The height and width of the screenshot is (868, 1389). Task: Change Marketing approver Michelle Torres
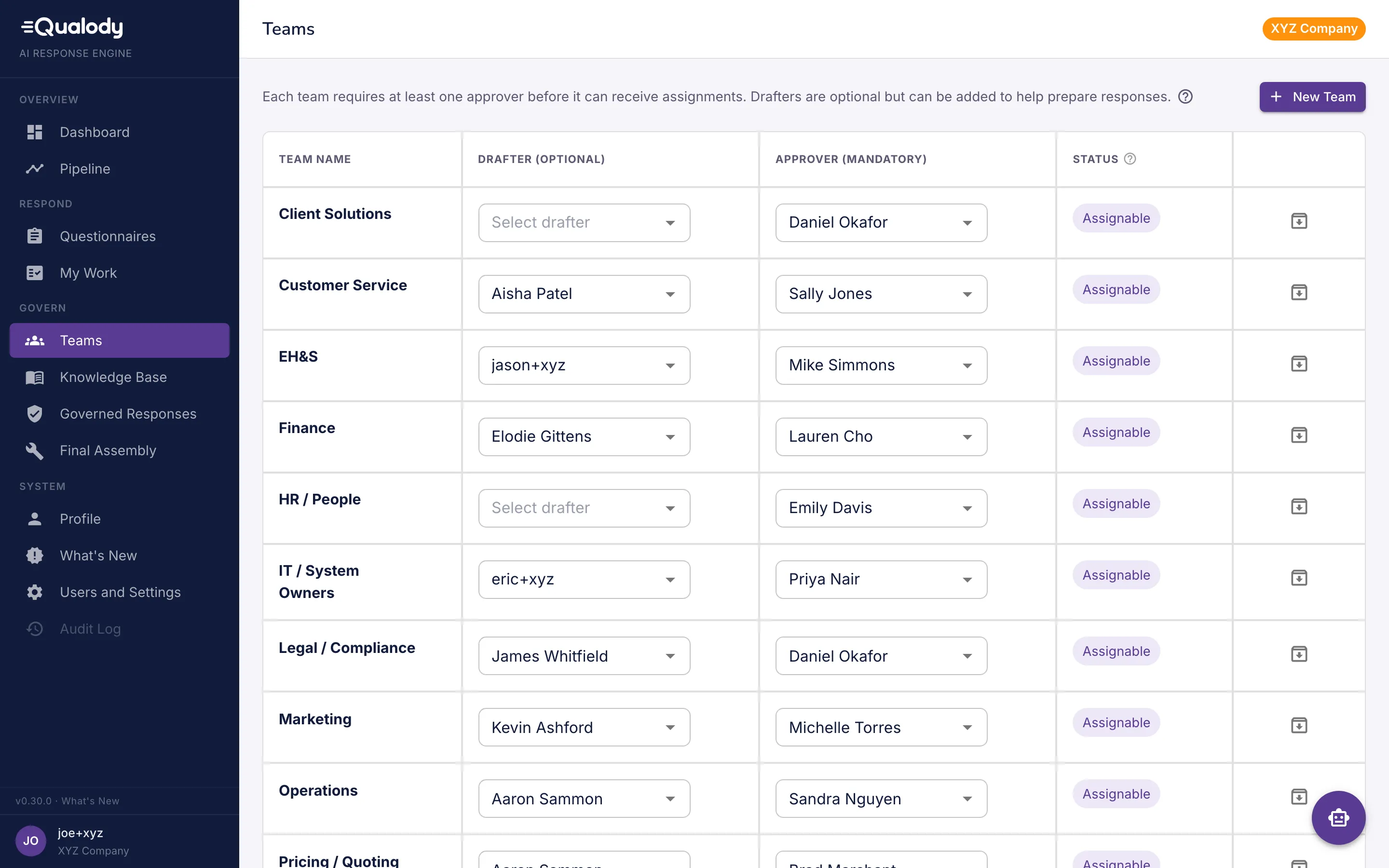click(881, 727)
